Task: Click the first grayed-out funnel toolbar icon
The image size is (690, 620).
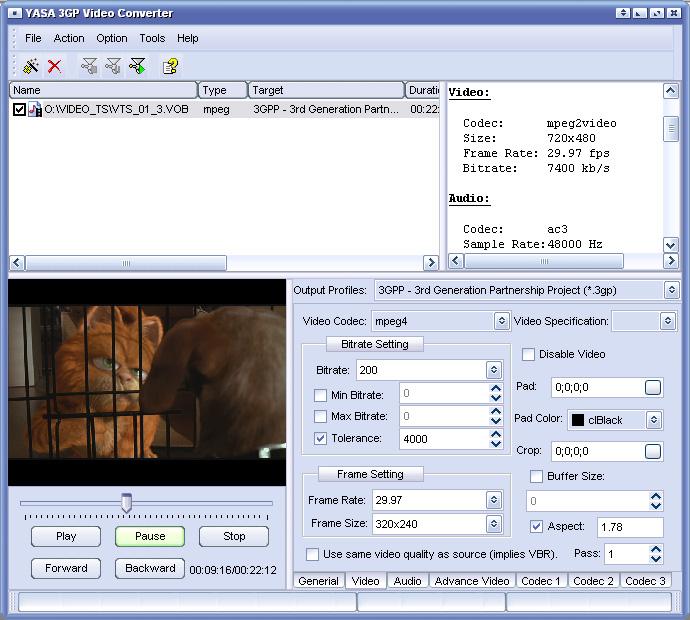Action: [89, 66]
